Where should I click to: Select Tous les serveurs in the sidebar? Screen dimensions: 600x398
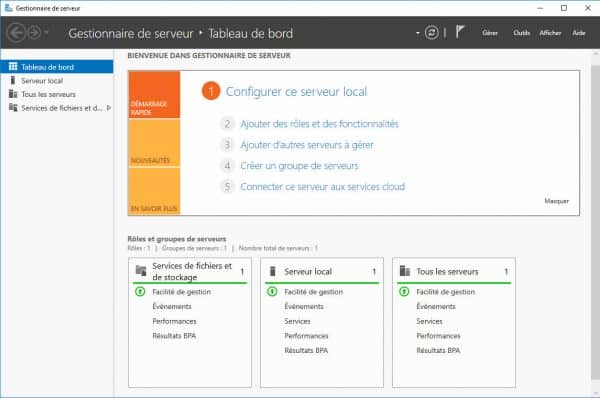(x=57, y=94)
